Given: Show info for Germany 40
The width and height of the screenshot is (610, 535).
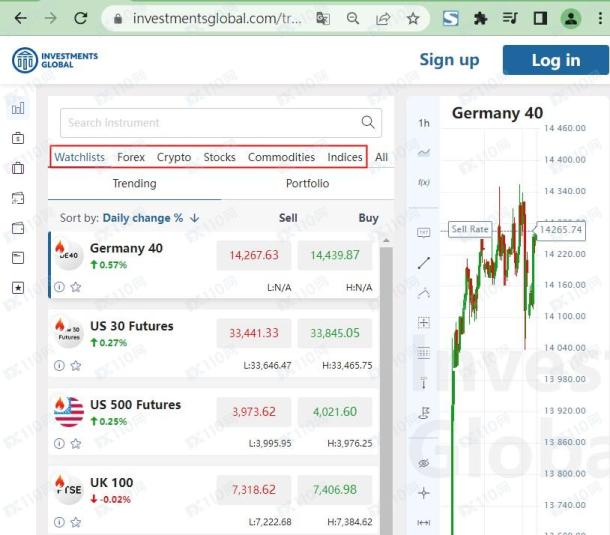Looking at the screenshot, I should (x=59, y=287).
